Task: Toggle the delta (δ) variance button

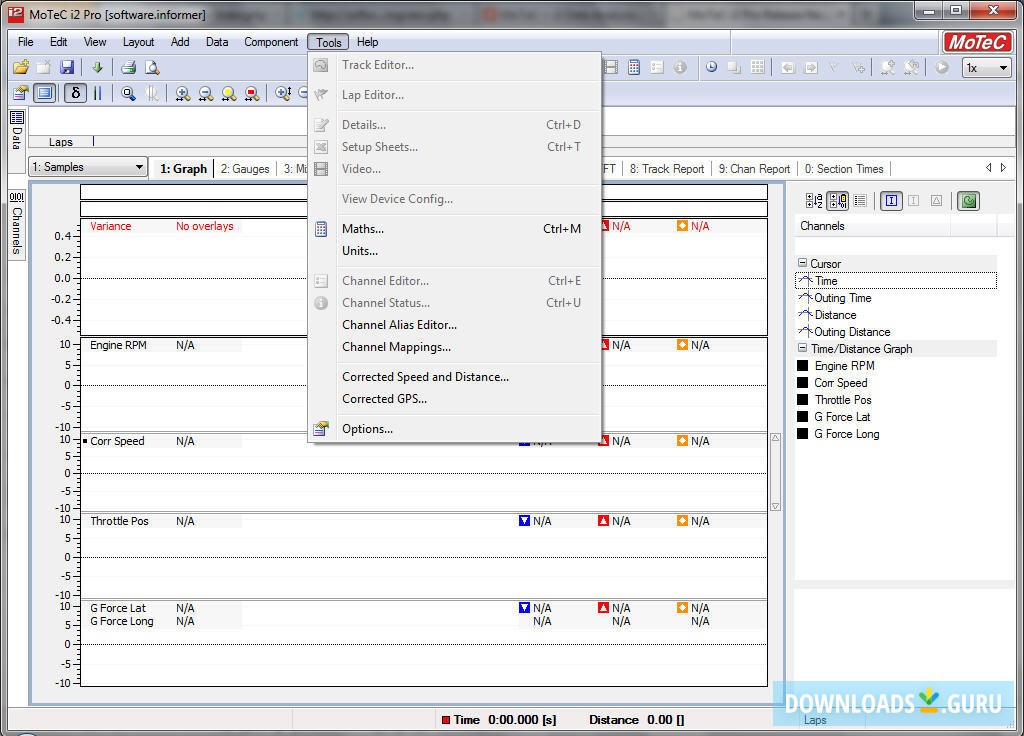Action: (x=75, y=93)
